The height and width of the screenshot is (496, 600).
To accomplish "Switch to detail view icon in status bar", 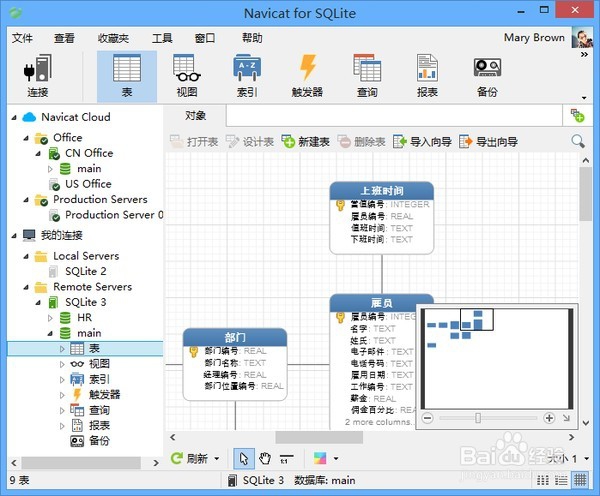I will pyautogui.click(x=561, y=480).
